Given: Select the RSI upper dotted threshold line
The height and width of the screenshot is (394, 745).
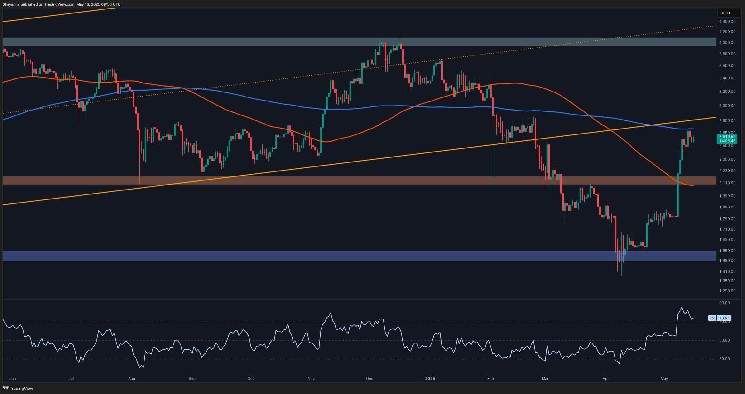Looking at the screenshot, I should tap(359, 322).
